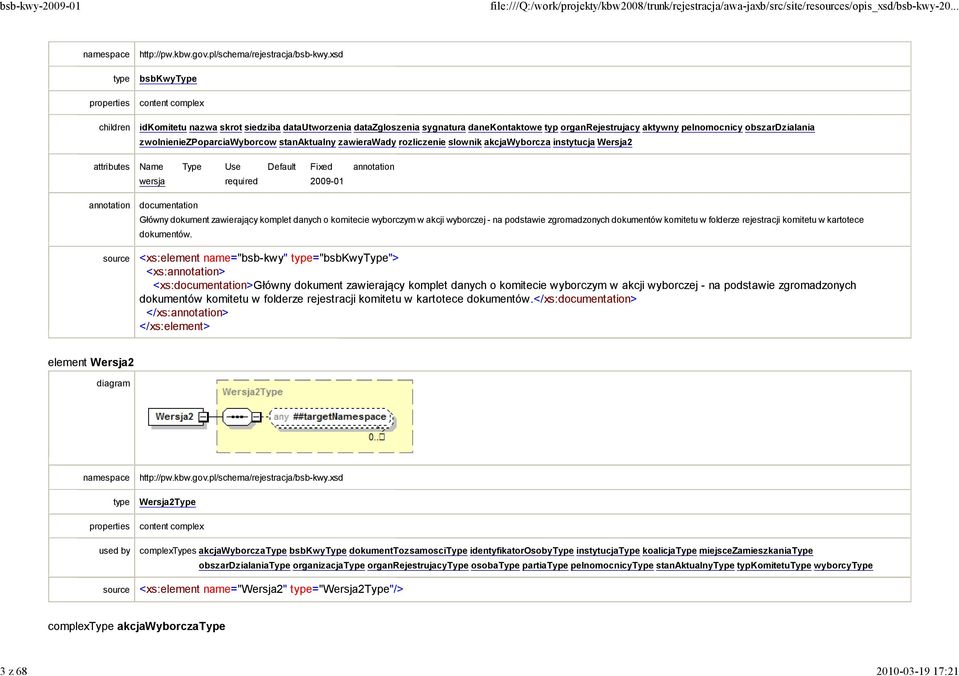Open the stanAktualny child link
The width and height of the screenshot is (959, 676).
coord(307,142)
